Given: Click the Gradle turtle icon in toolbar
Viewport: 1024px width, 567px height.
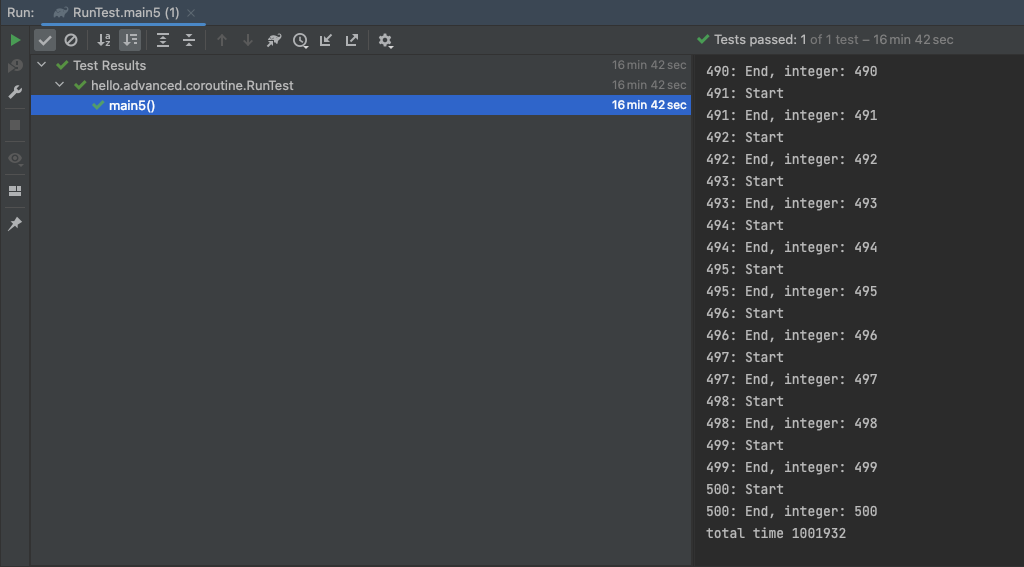Looking at the screenshot, I should [x=274, y=40].
